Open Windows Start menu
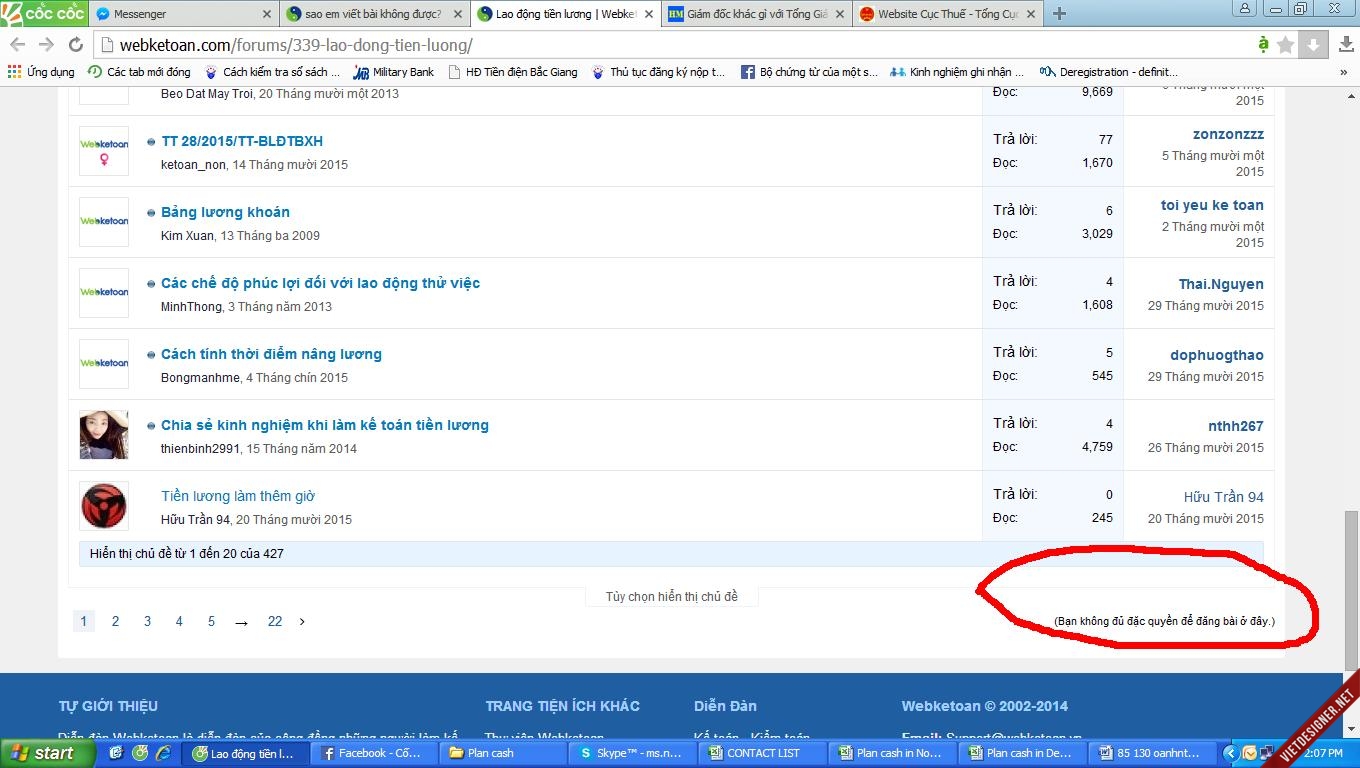 tap(44, 753)
